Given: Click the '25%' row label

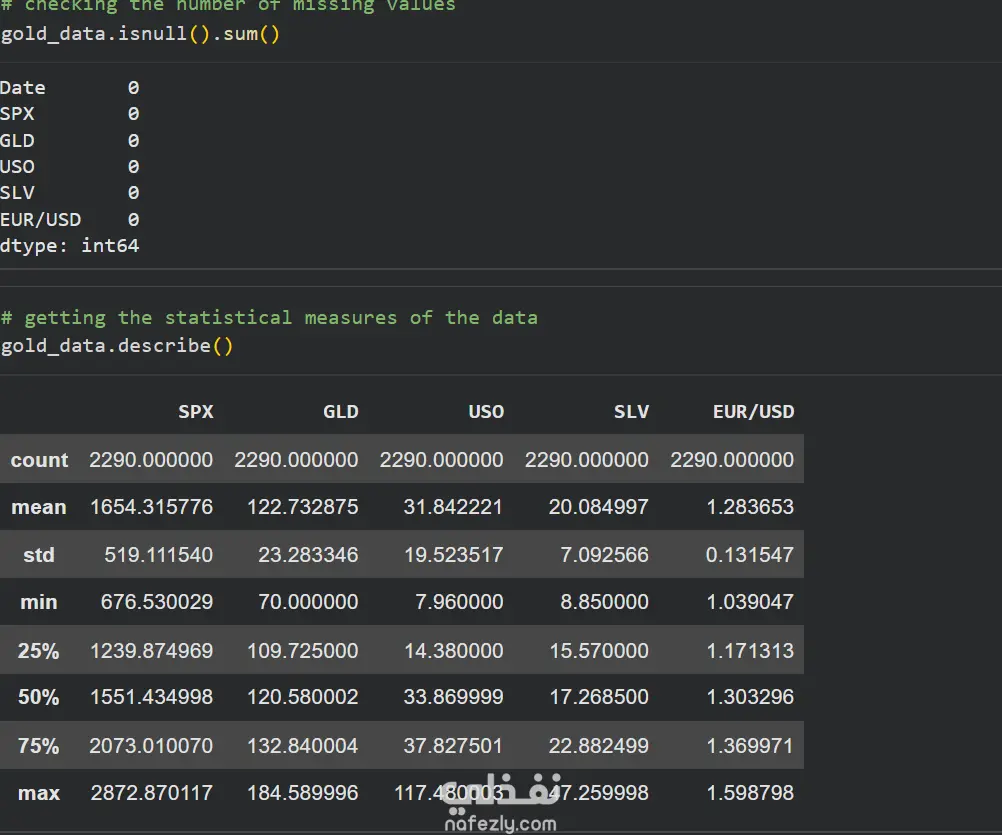Looking at the screenshot, I should (x=38, y=650).
